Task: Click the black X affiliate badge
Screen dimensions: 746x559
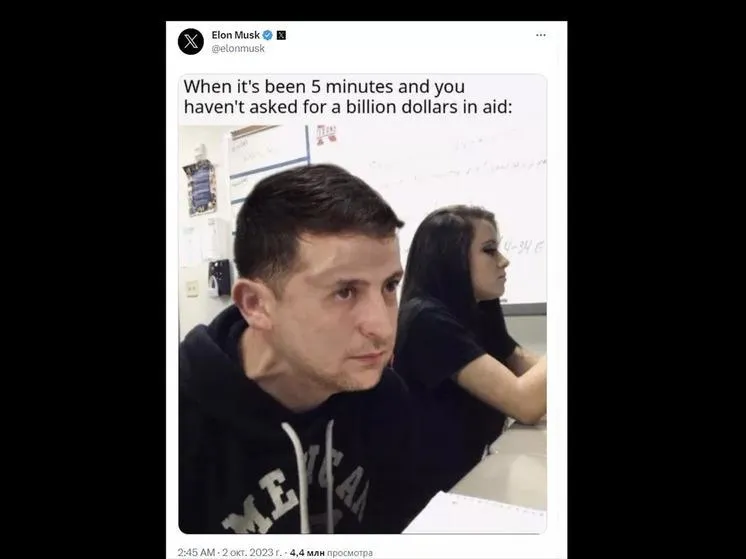Action: [x=281, y=35]
